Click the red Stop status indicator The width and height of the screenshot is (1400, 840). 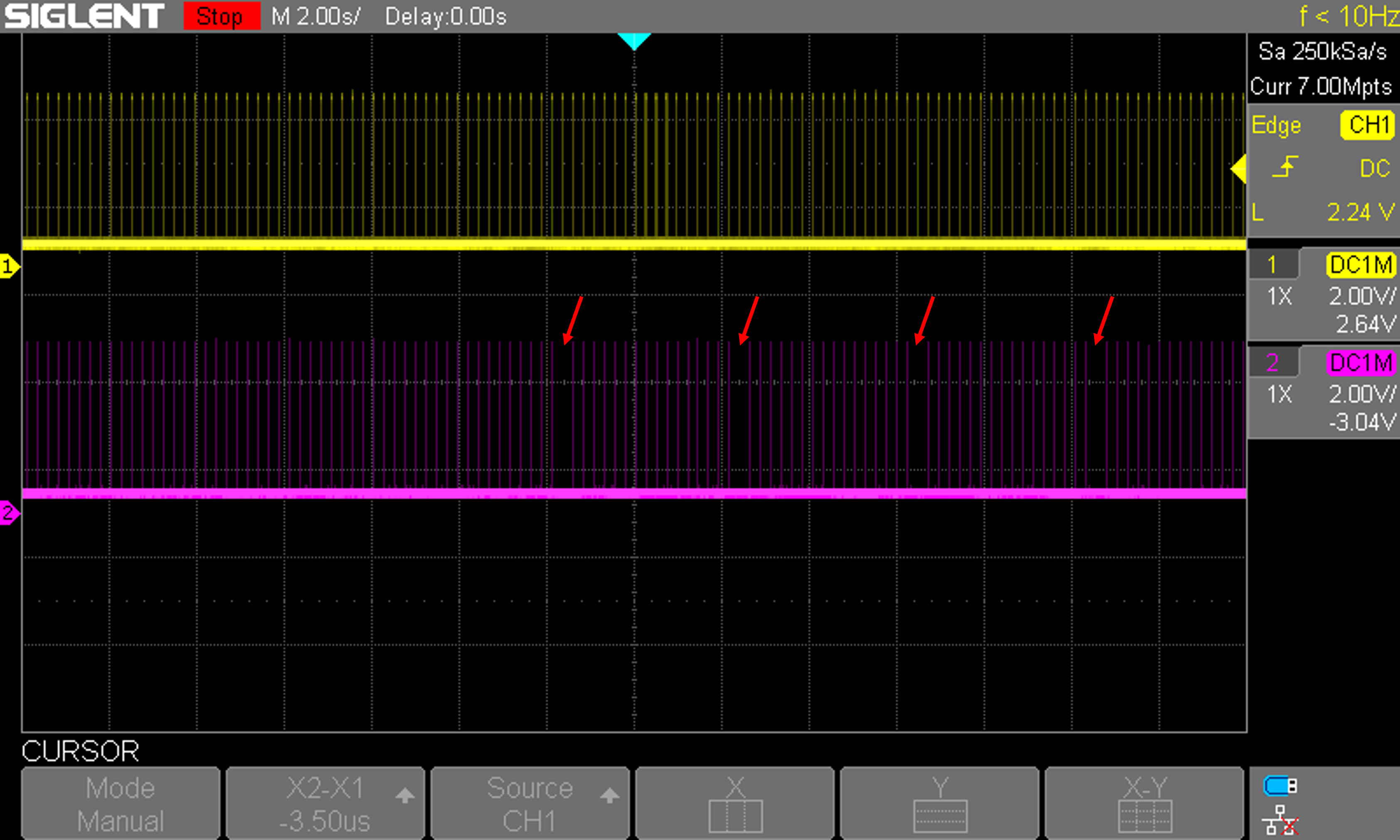pyautogui.click(x=222, y=16)
